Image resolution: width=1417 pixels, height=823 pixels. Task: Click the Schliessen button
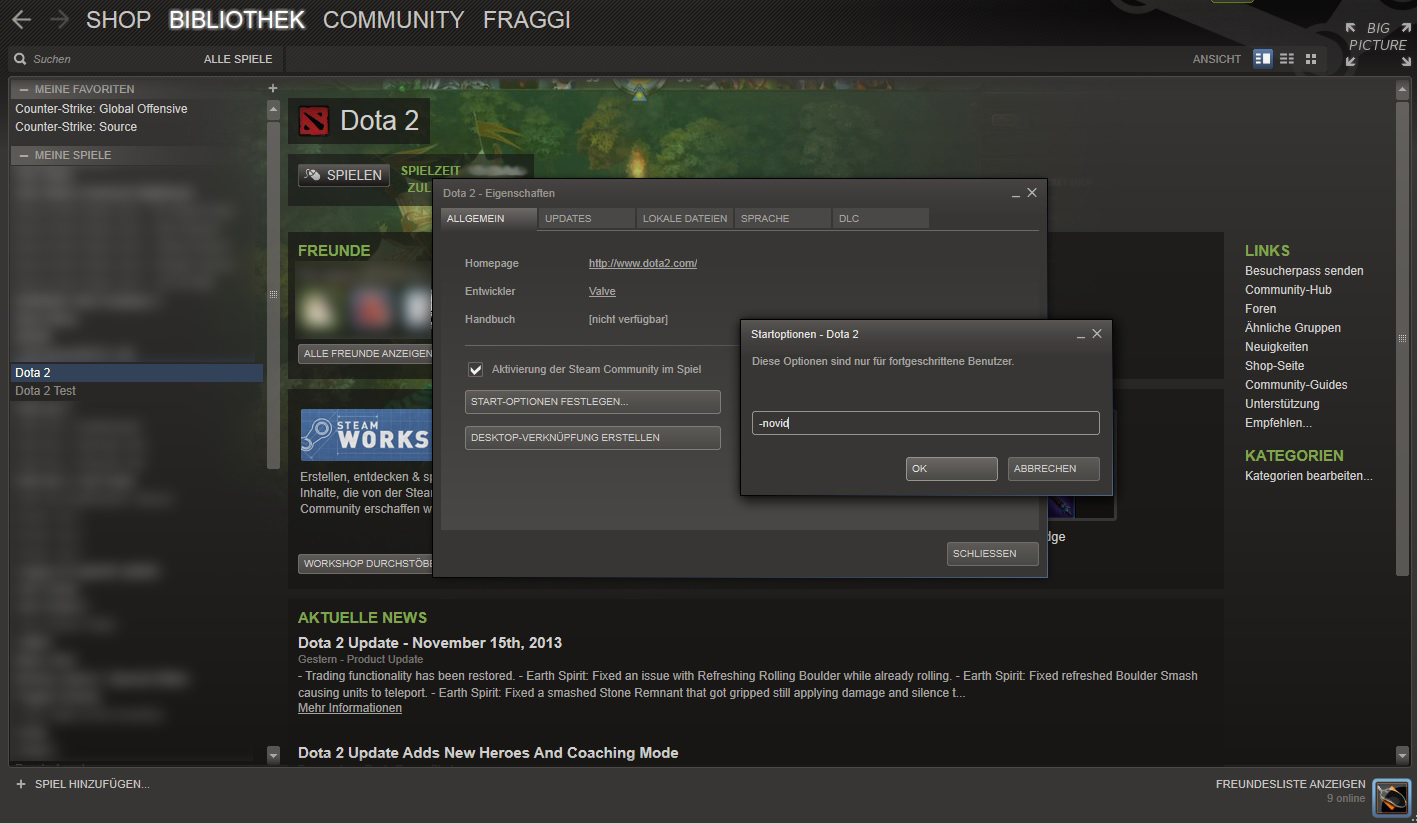pos(993,554)
